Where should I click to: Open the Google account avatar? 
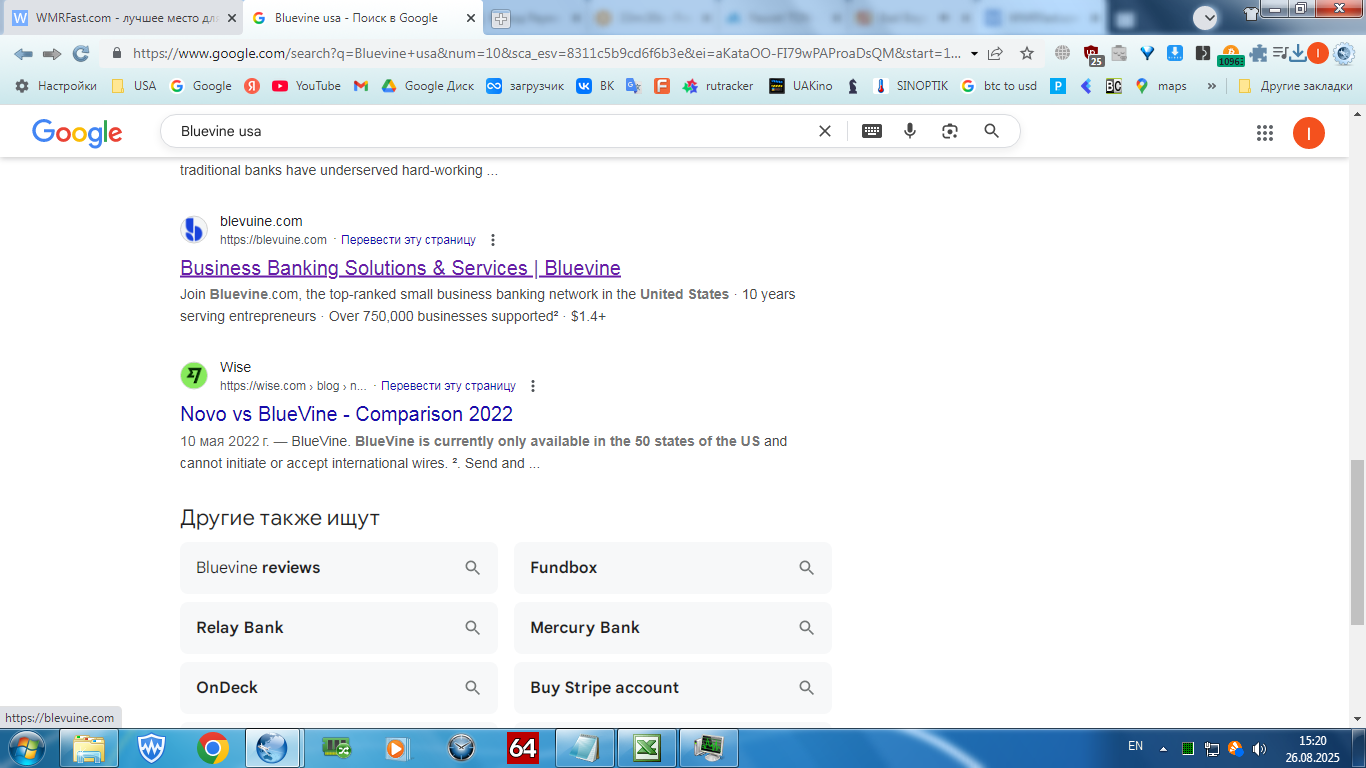[x=1309, y=133]
